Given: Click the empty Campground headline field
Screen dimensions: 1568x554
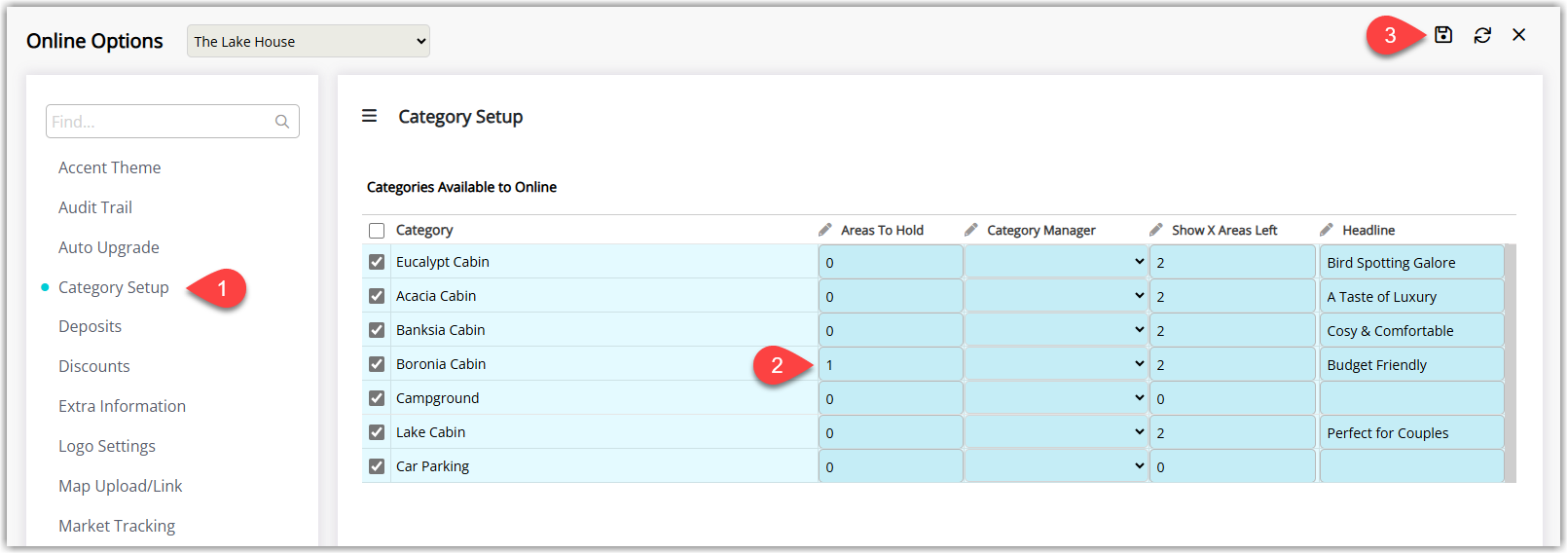Looking at the screenshot, I should (1411, 398).
